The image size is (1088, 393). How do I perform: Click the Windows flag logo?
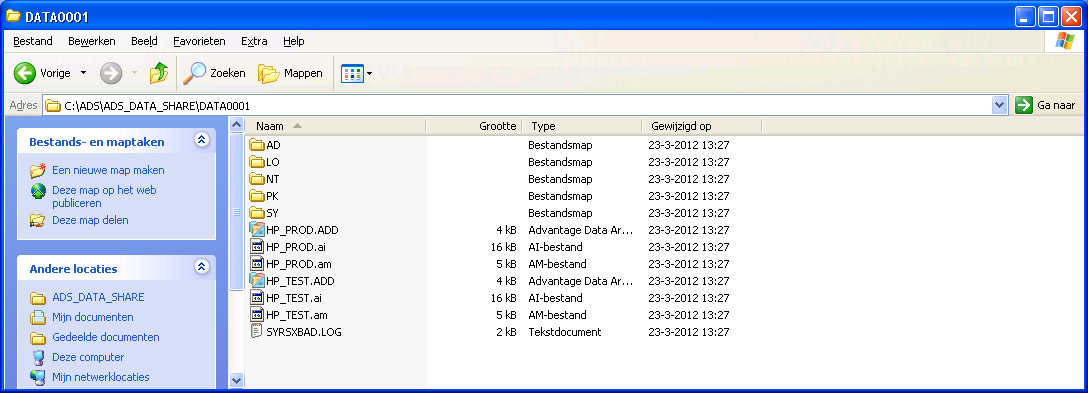(x=1064, y=41)
